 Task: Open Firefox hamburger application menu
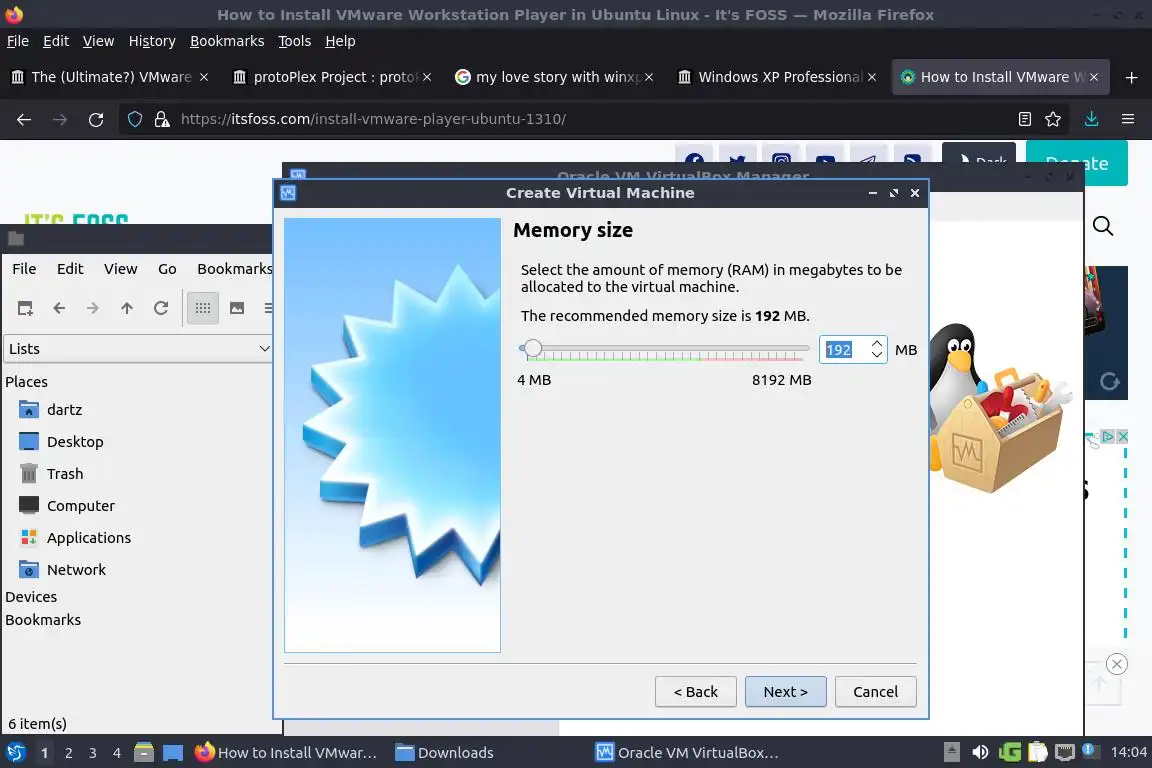[1128, 119]
